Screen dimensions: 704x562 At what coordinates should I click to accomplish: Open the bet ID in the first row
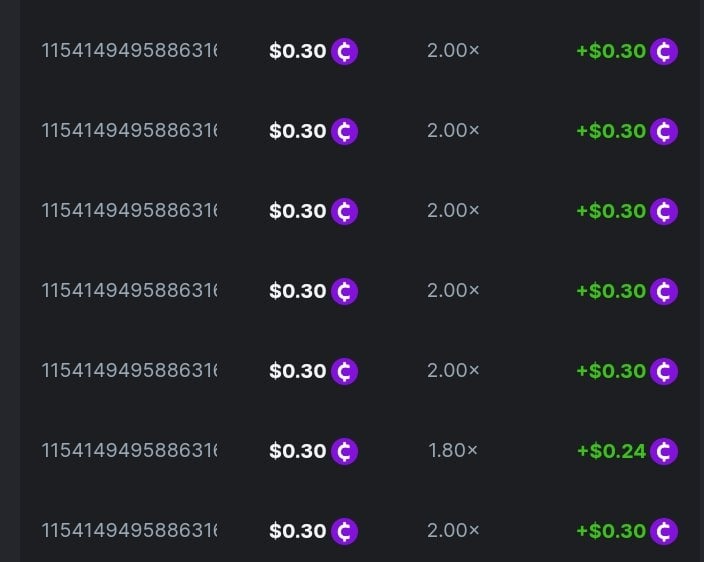pyautogui.click(x=129, y=51)
